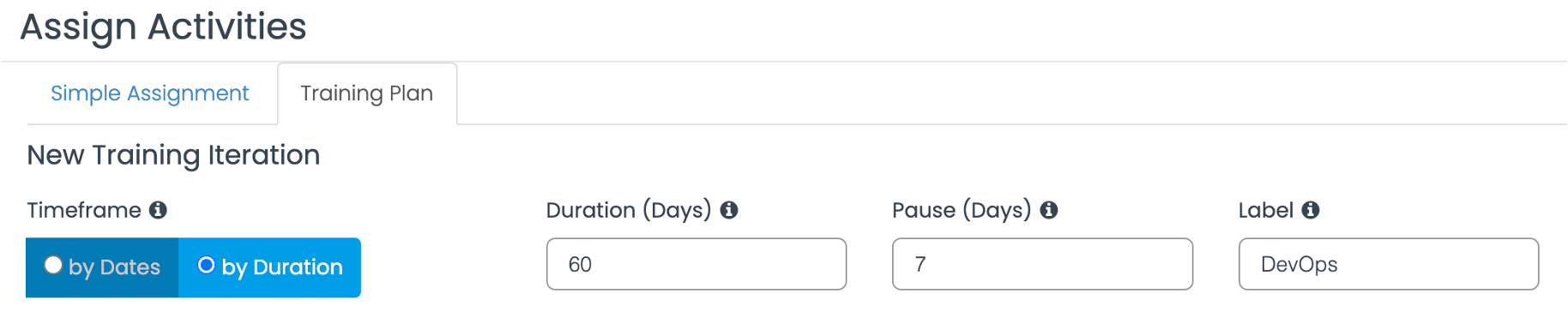Choose the 'by Duration' timeframe button text

point(282,267)
